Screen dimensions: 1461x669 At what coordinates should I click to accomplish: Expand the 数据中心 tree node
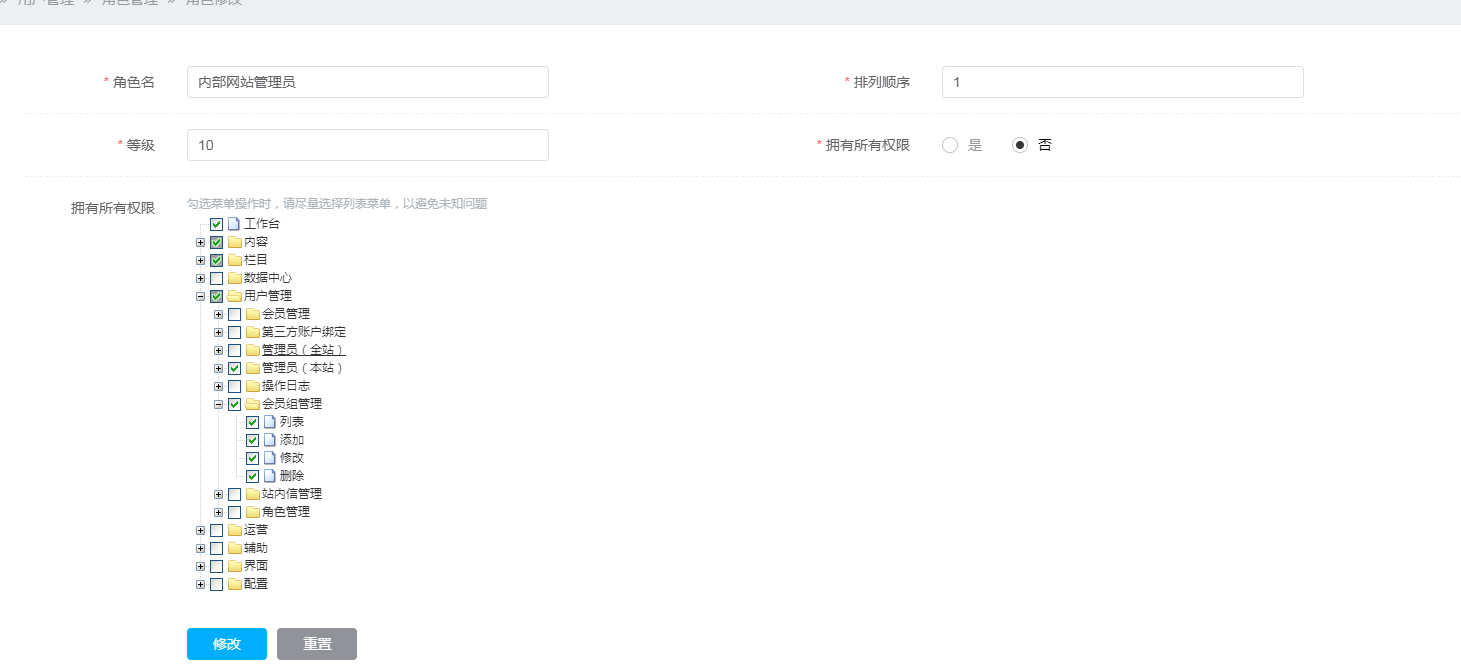click(201, 278)
